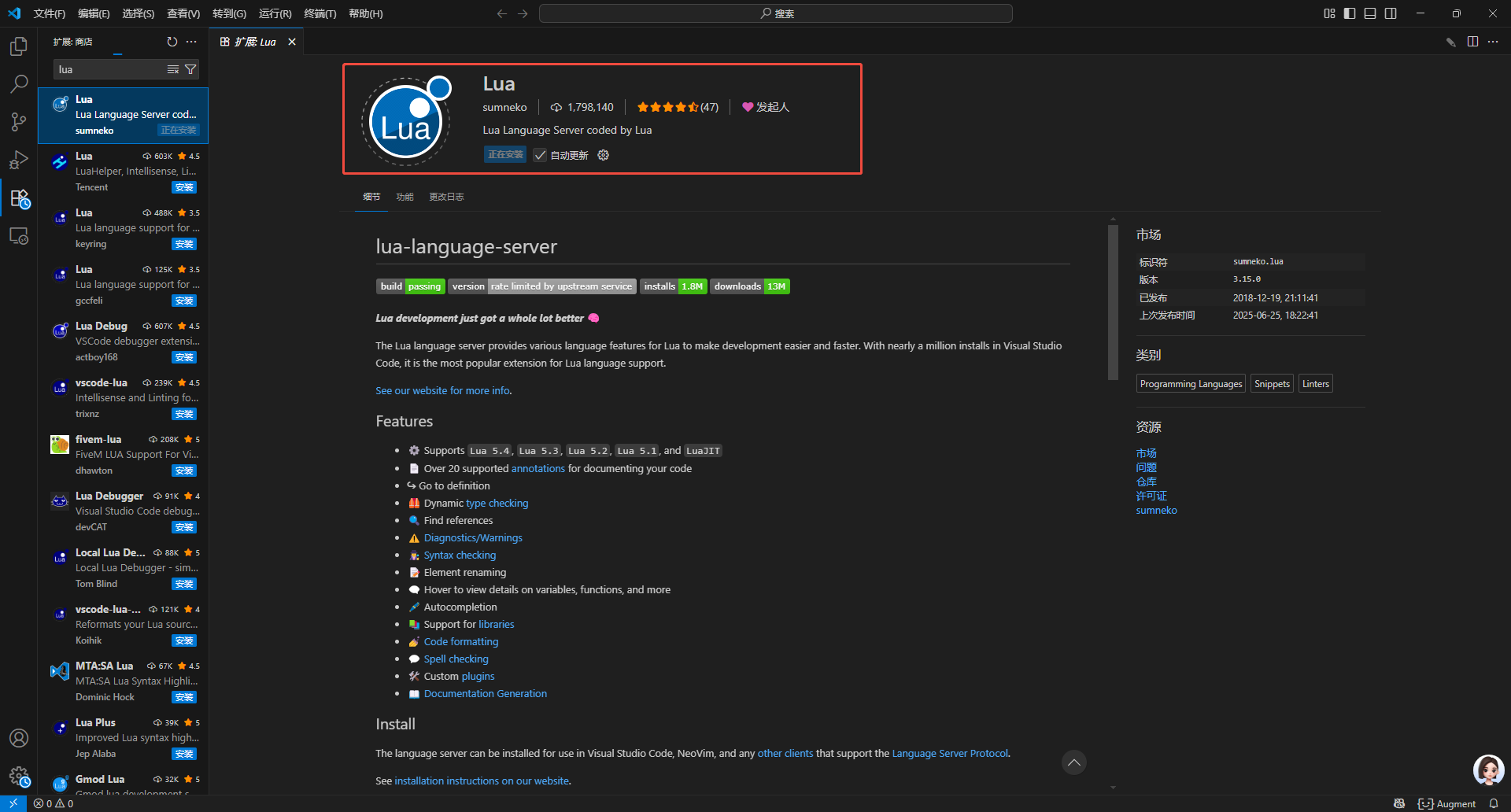This screenshot has width=1511, height=812.
Task: Open extensions view more actions menu
Action: click(191, 42)
